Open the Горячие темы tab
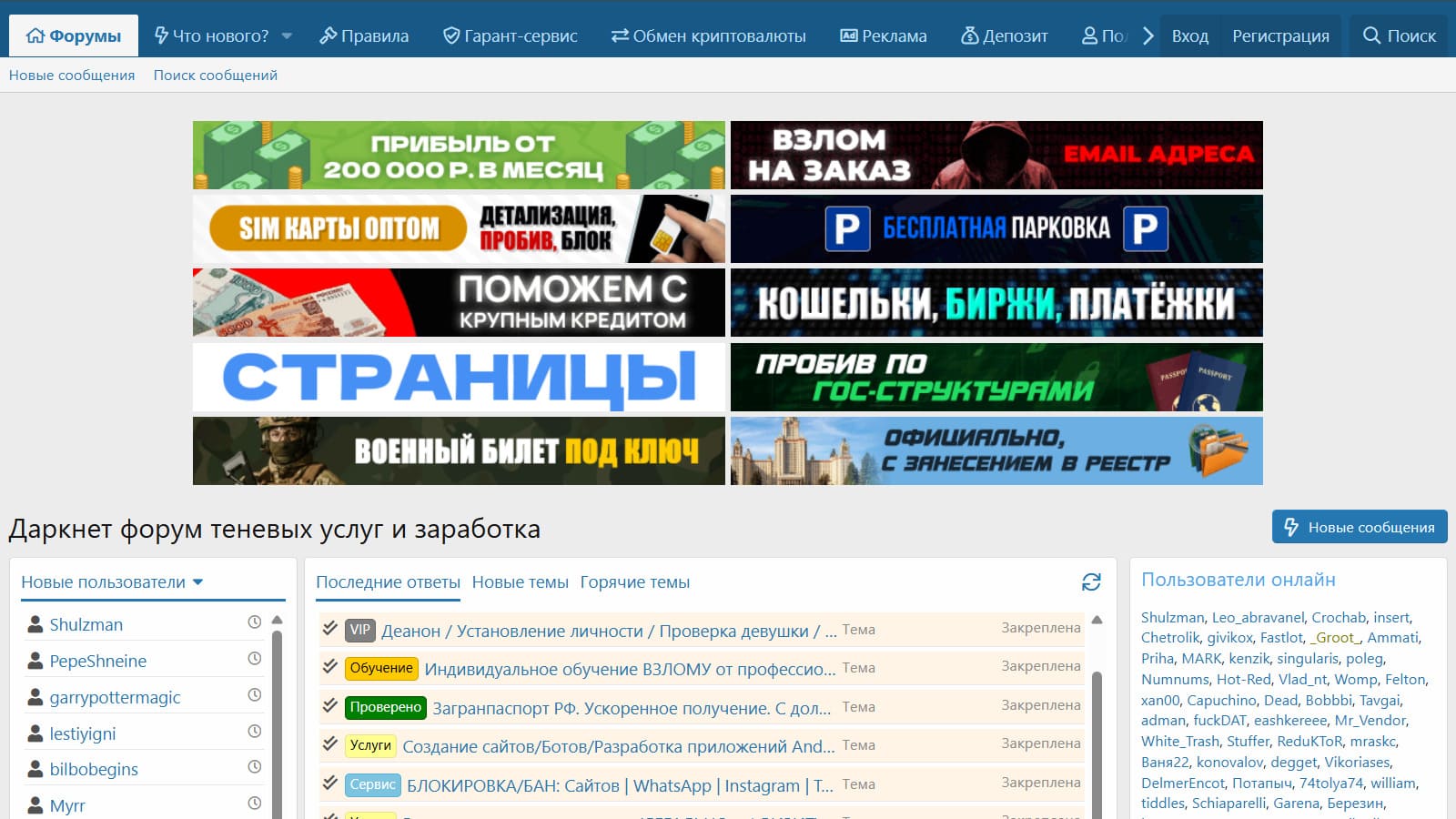The height and width of the screenshot is (819, 1456). [x=634, y=581]
